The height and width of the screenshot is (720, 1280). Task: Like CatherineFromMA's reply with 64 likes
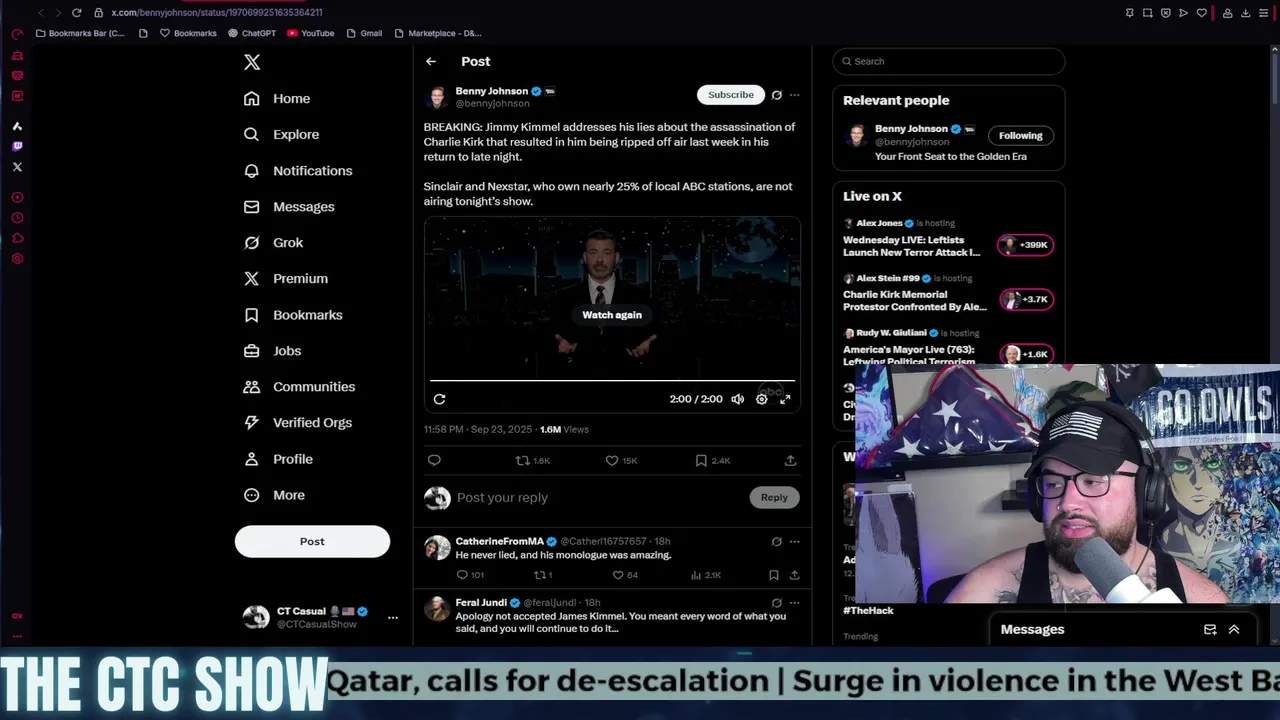point(626,575)
